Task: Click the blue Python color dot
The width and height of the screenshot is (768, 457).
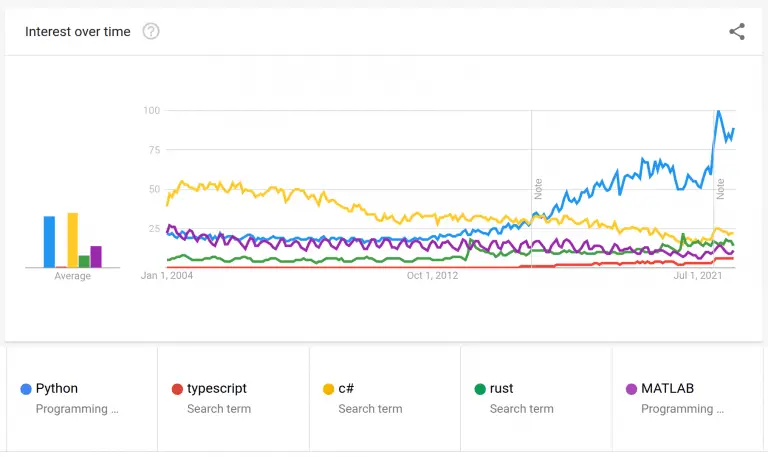Action: pos(26,389)
